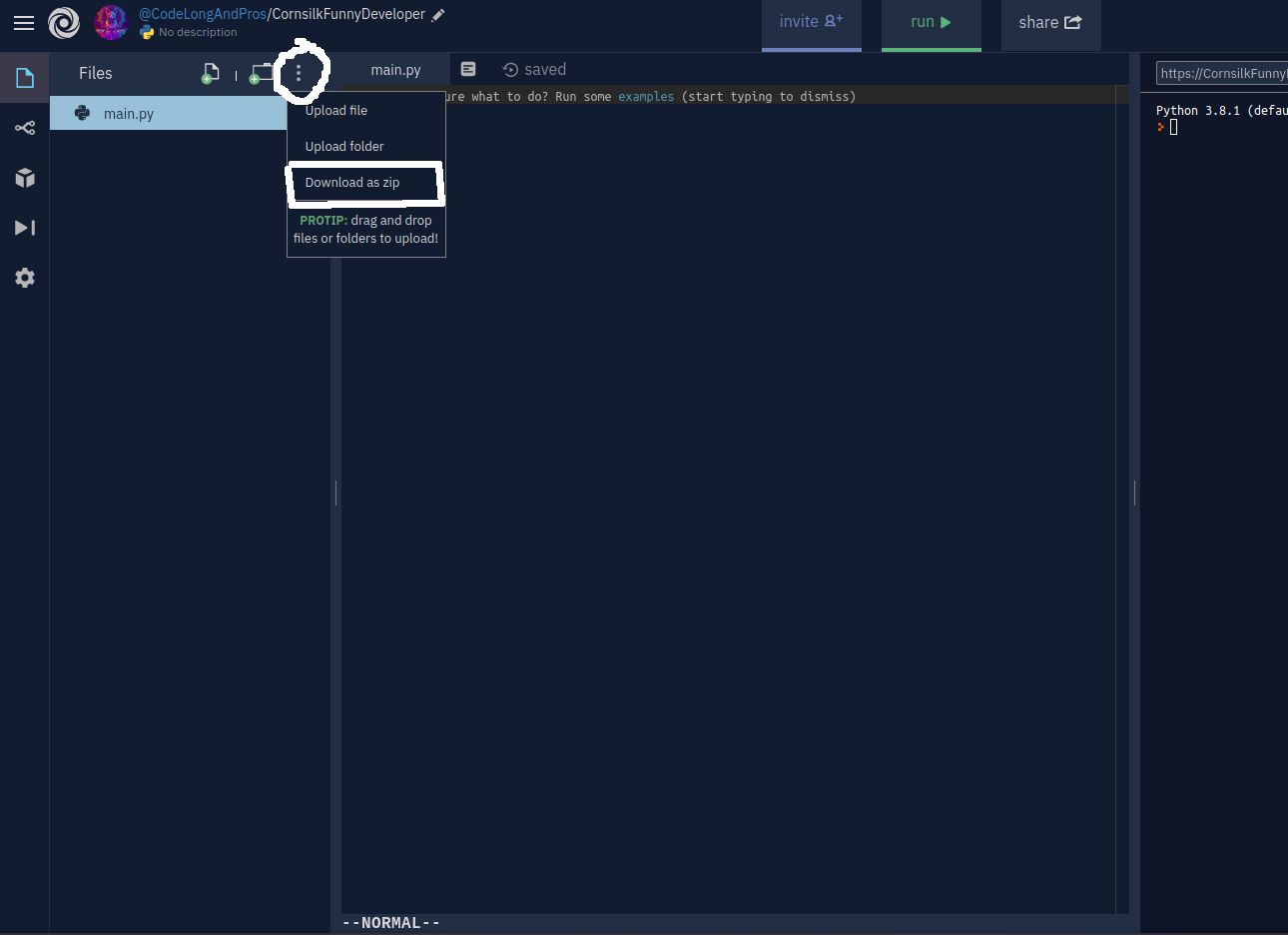The height and width of the screenshot is (935, 1288).
Task: Choose Upload file from menu
Action: coord(336,111)
